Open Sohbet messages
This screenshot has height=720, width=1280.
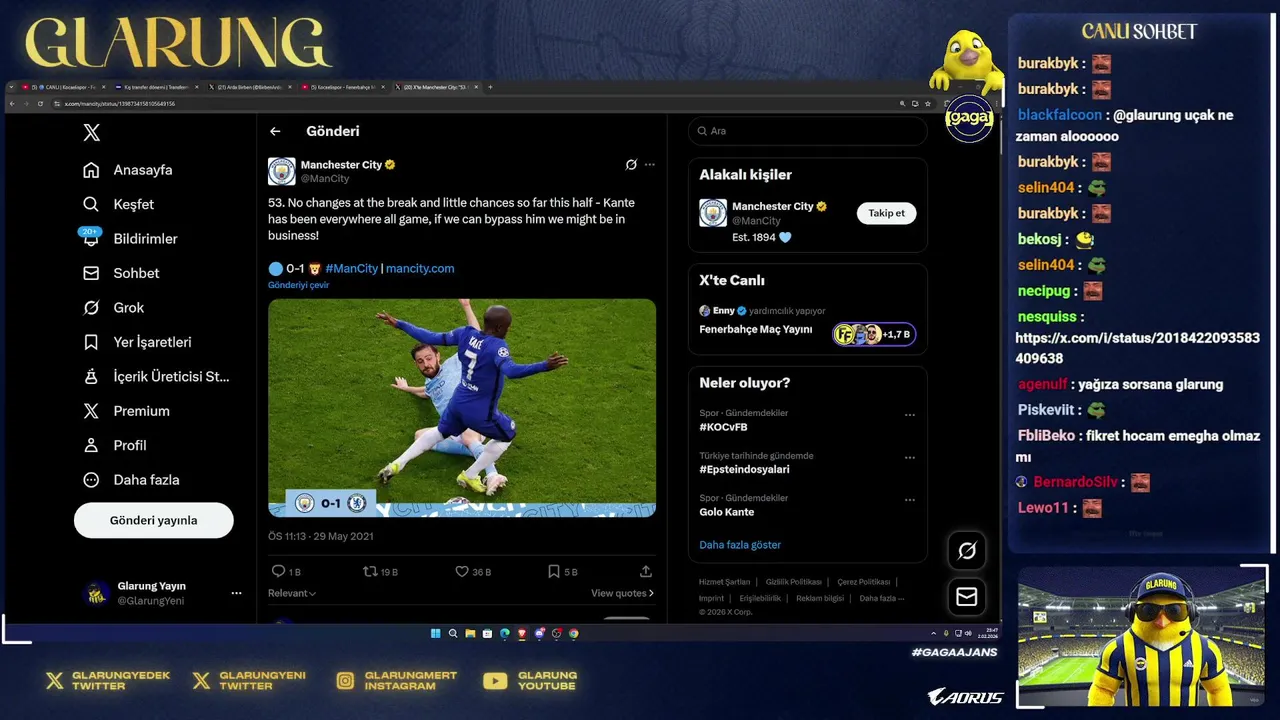pyautogui.click(x=121, y=273)
